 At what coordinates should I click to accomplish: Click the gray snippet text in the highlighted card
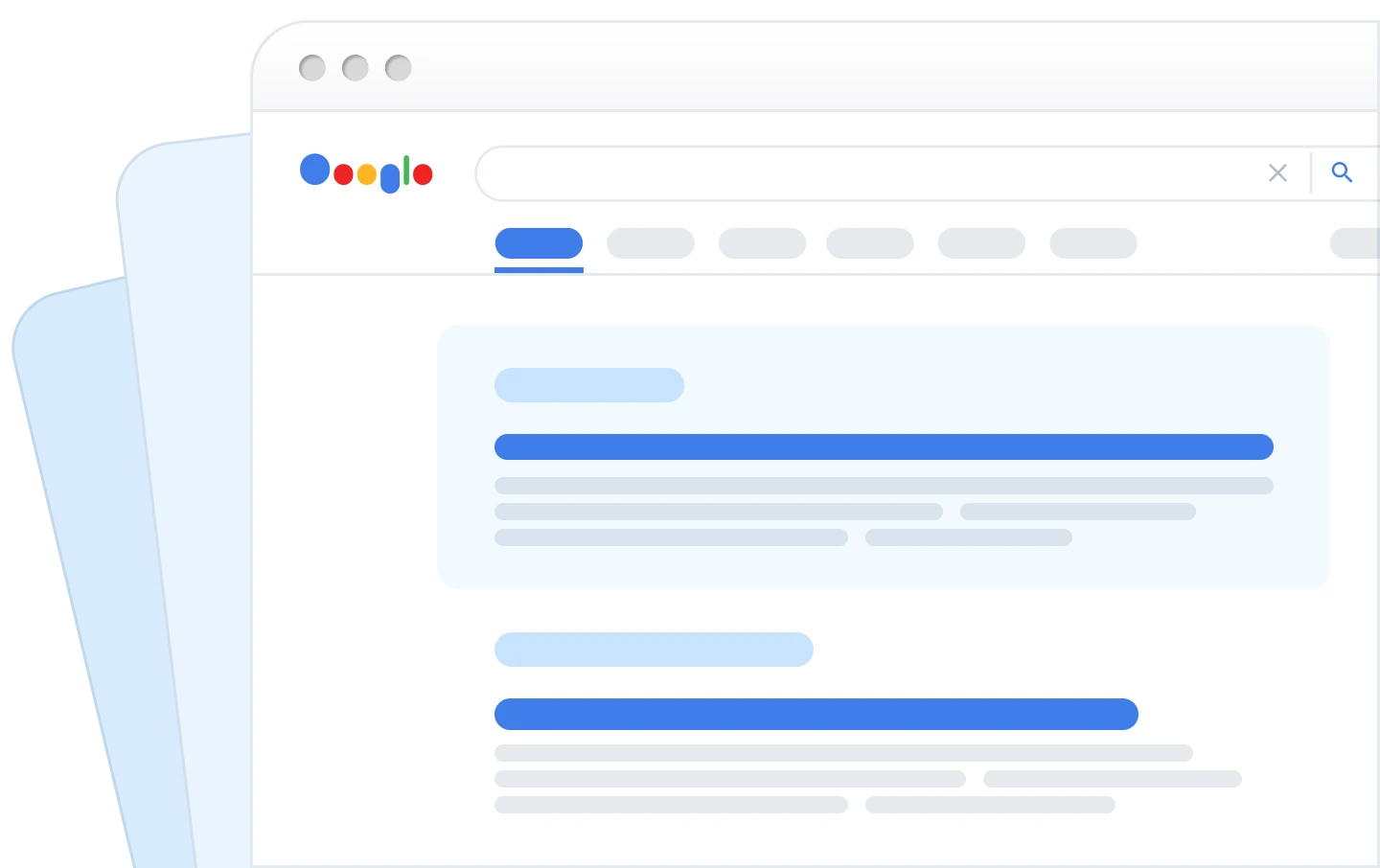coord(884,512)
